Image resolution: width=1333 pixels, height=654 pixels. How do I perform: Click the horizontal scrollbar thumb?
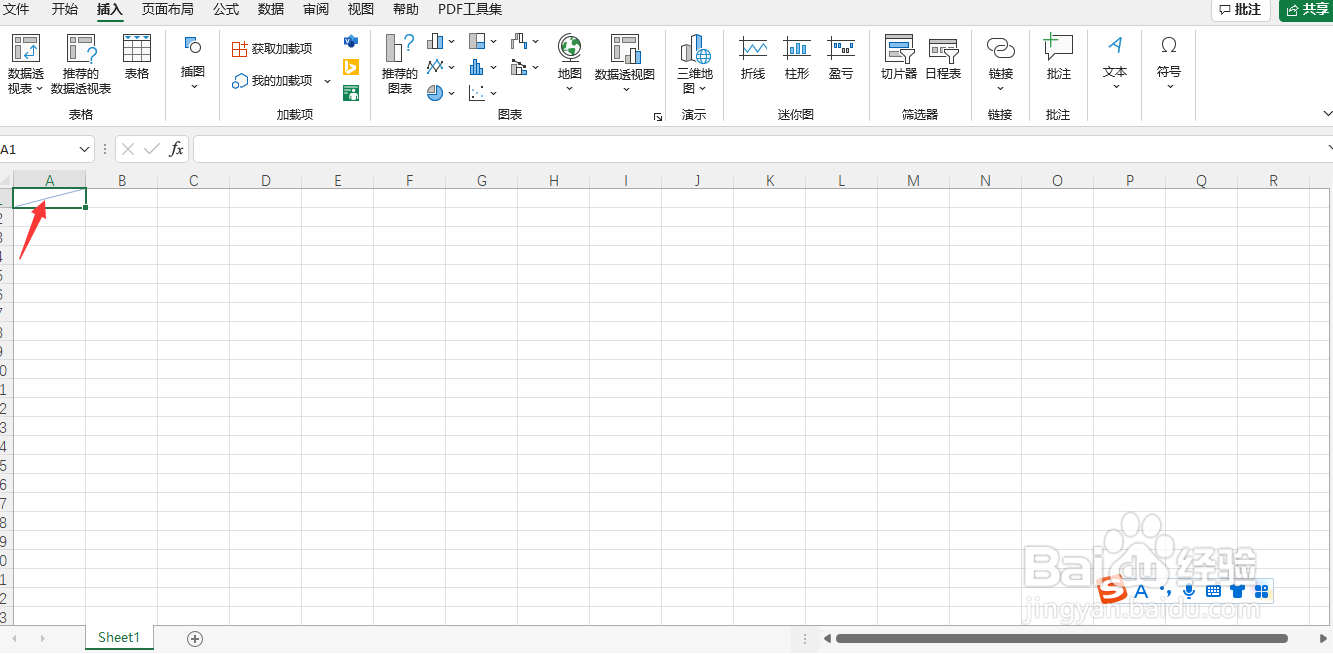tap(1062, 638)
